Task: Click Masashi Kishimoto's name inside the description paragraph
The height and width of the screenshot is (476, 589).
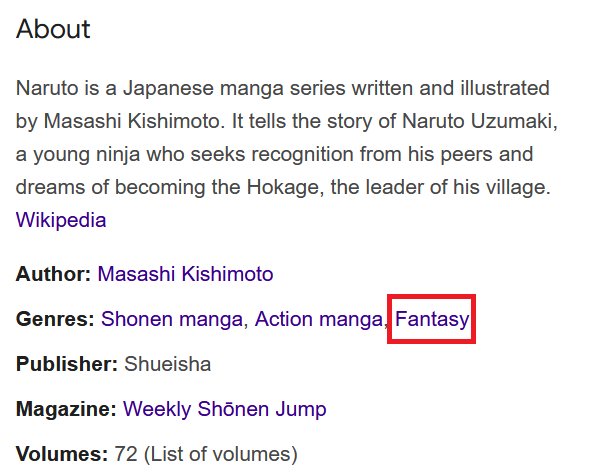Action: point(134,121)
